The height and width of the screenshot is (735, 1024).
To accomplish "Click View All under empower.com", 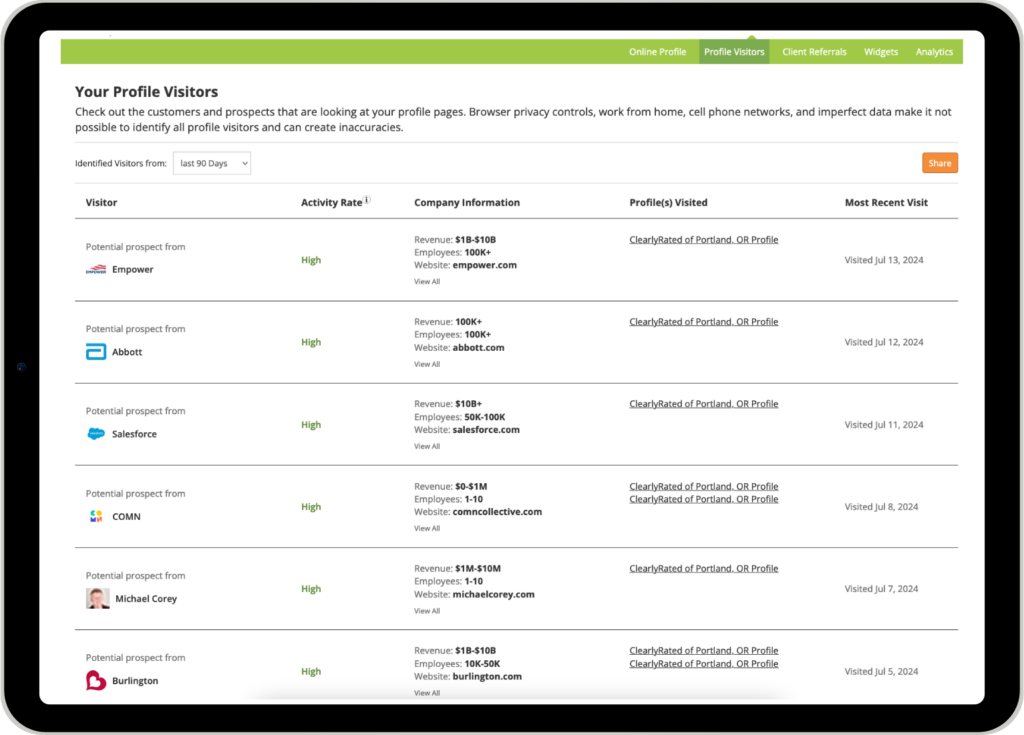I will tap(427, 282).
